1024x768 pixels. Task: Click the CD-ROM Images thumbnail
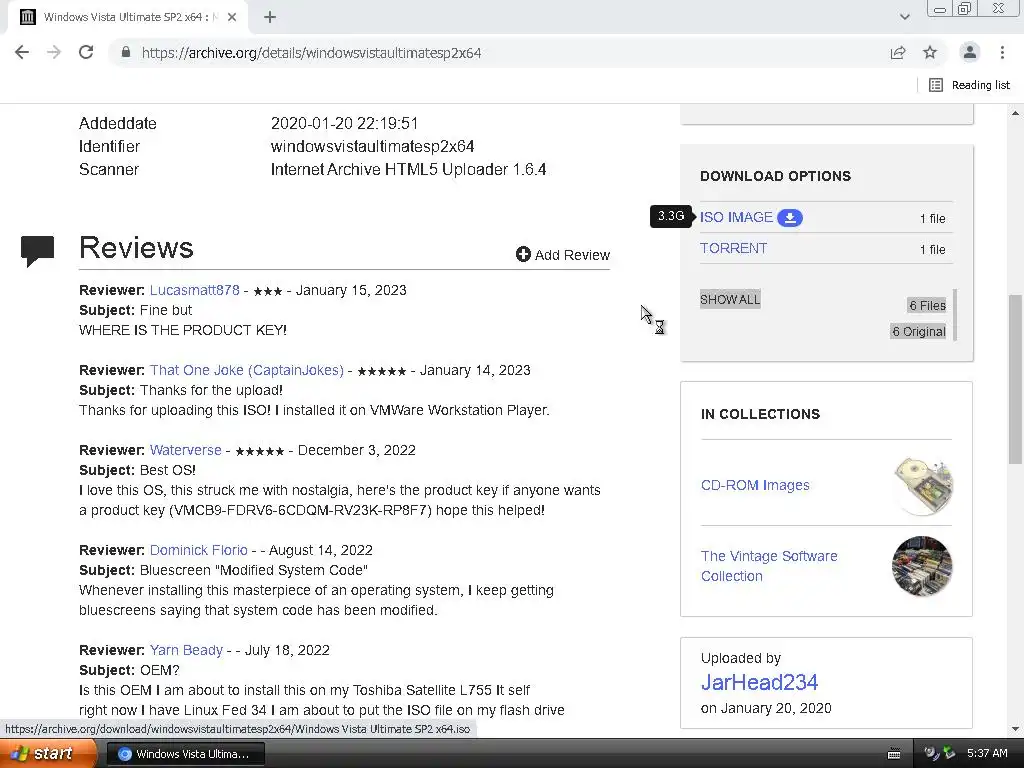point(923,486)
